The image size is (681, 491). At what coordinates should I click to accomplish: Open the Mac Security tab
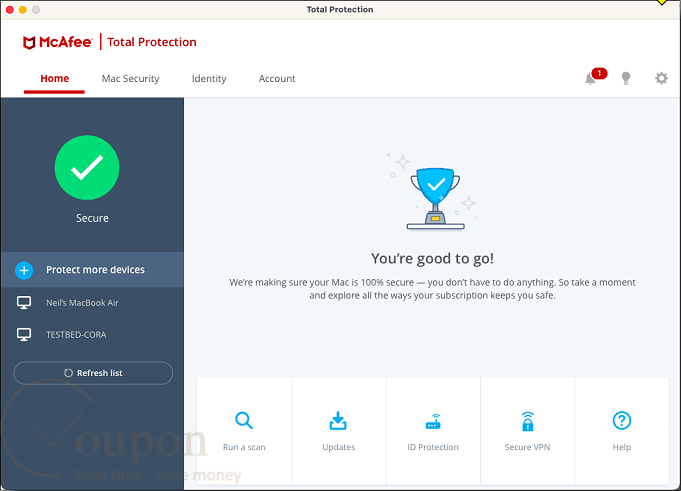[x=130, y=79]
